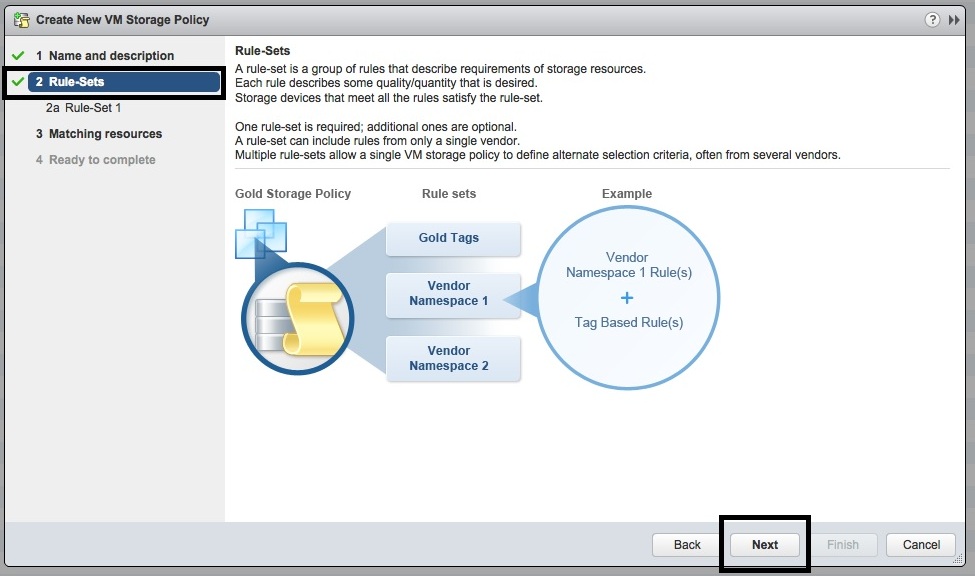
Task: Select step 2 Rule-Sets in sidebar
Action: (x=76, y=82)
